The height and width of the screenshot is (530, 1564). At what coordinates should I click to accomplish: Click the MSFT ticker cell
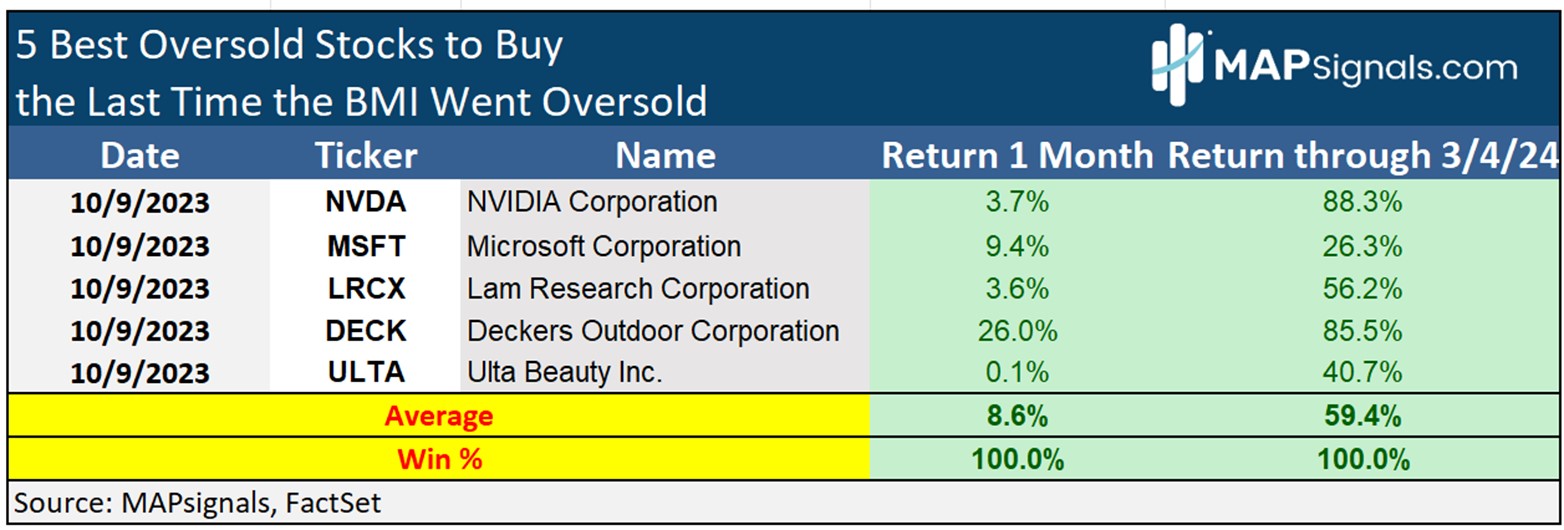tap(366, 245)
